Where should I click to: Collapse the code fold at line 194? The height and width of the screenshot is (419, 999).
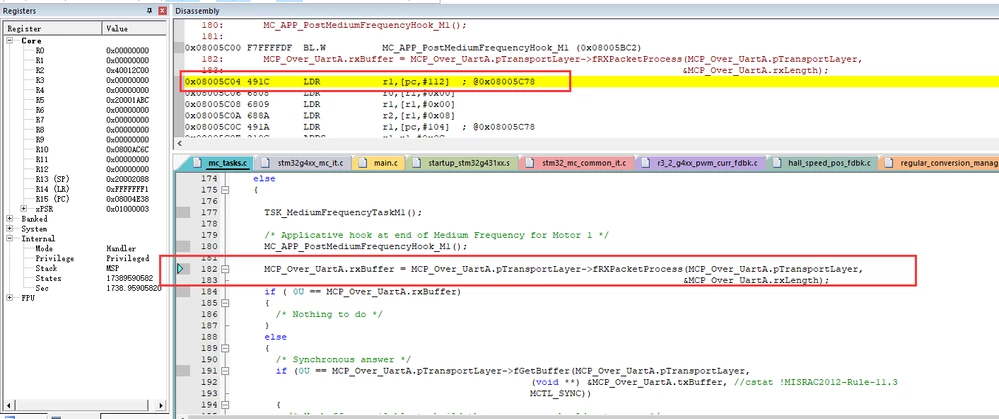[225, 405]
